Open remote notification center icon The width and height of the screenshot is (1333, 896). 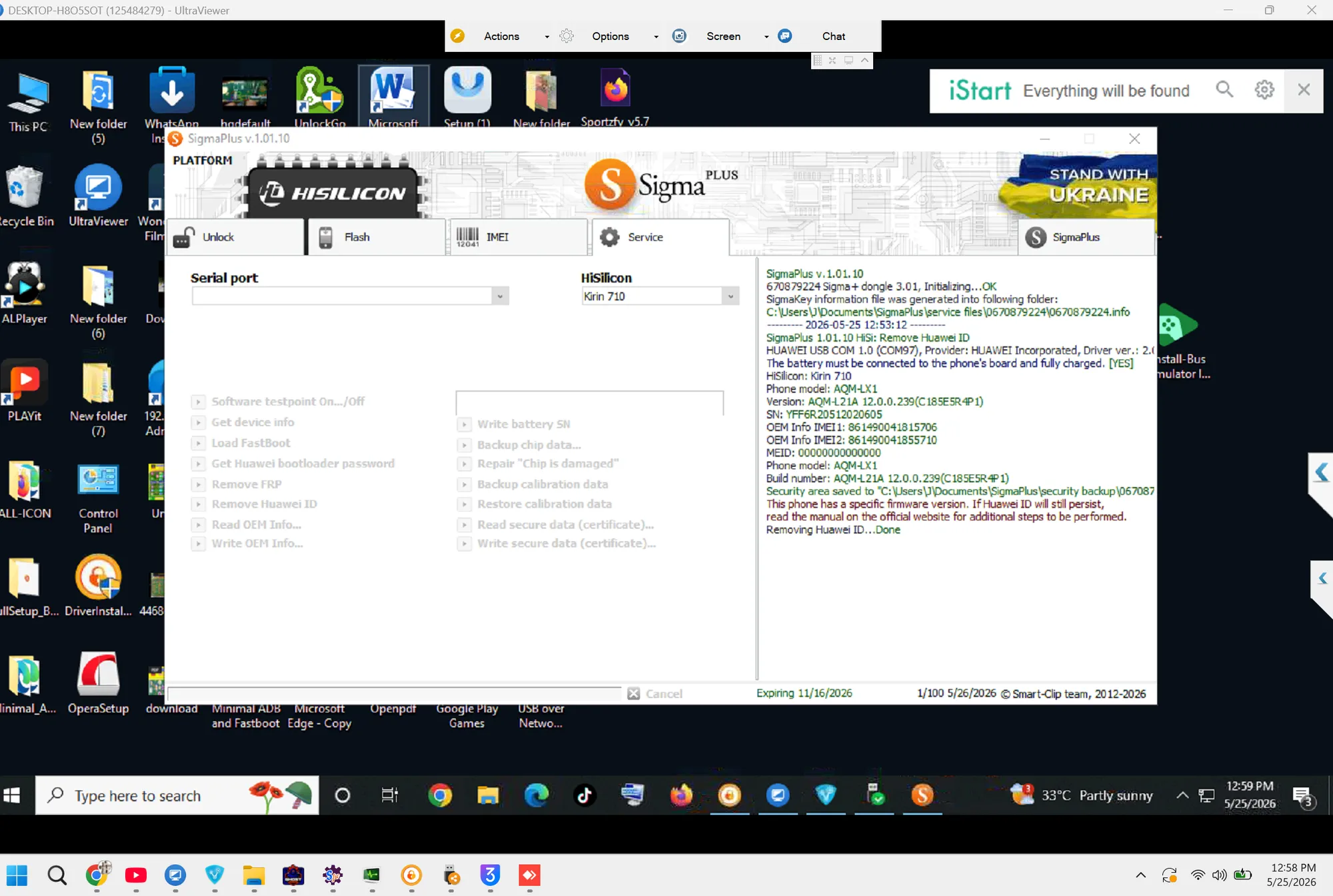[x=1302, y=796]
